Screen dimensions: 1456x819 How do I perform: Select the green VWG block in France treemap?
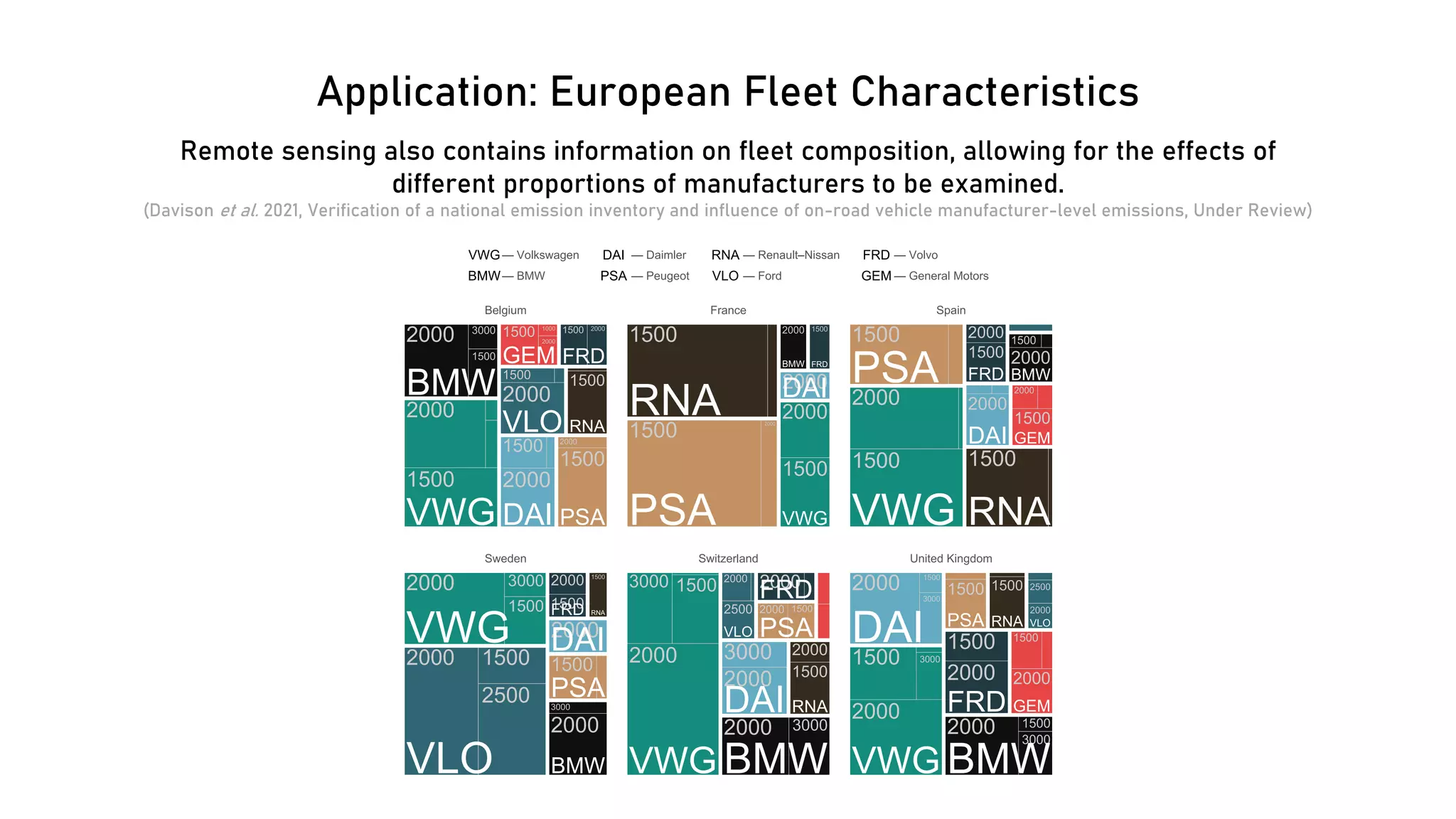[805, 464]
